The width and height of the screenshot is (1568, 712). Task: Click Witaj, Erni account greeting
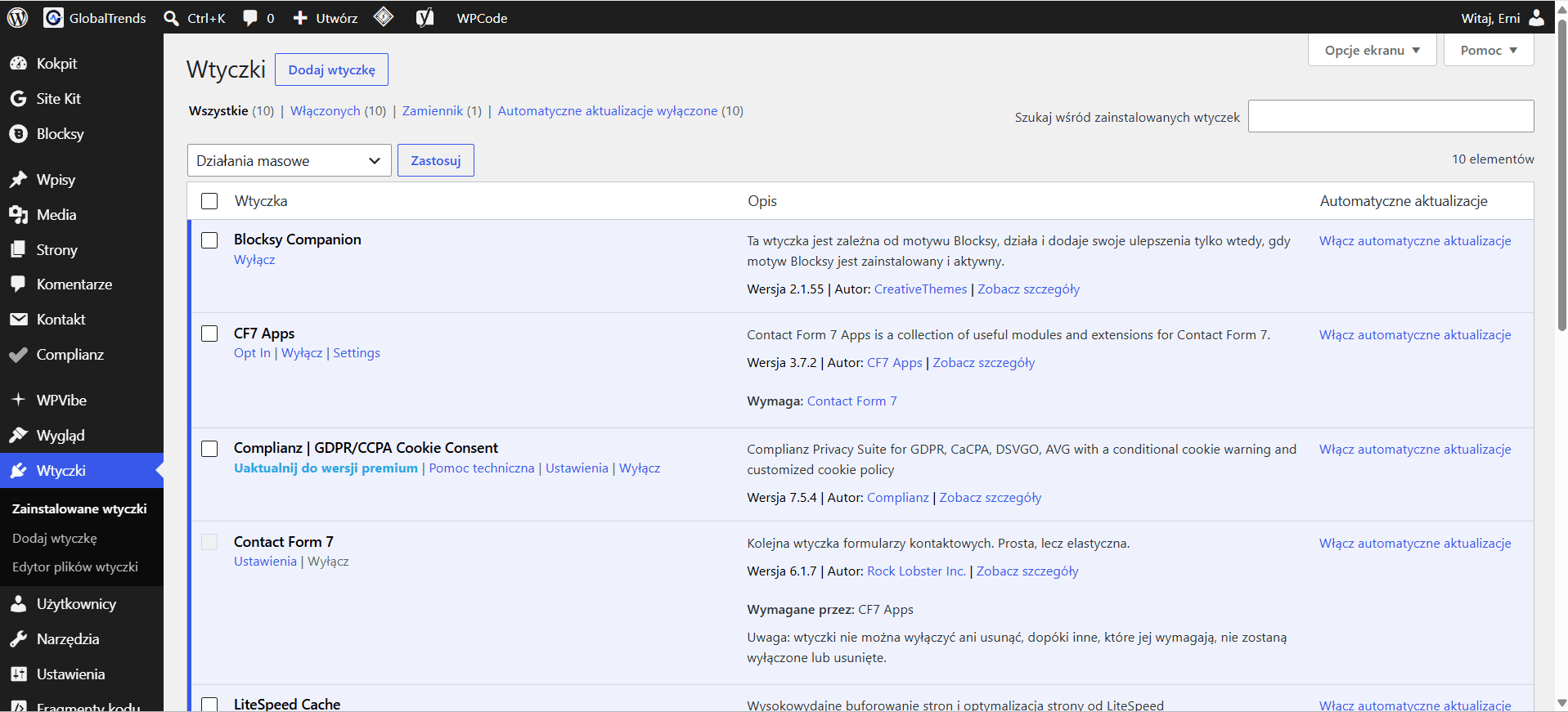1490,18
